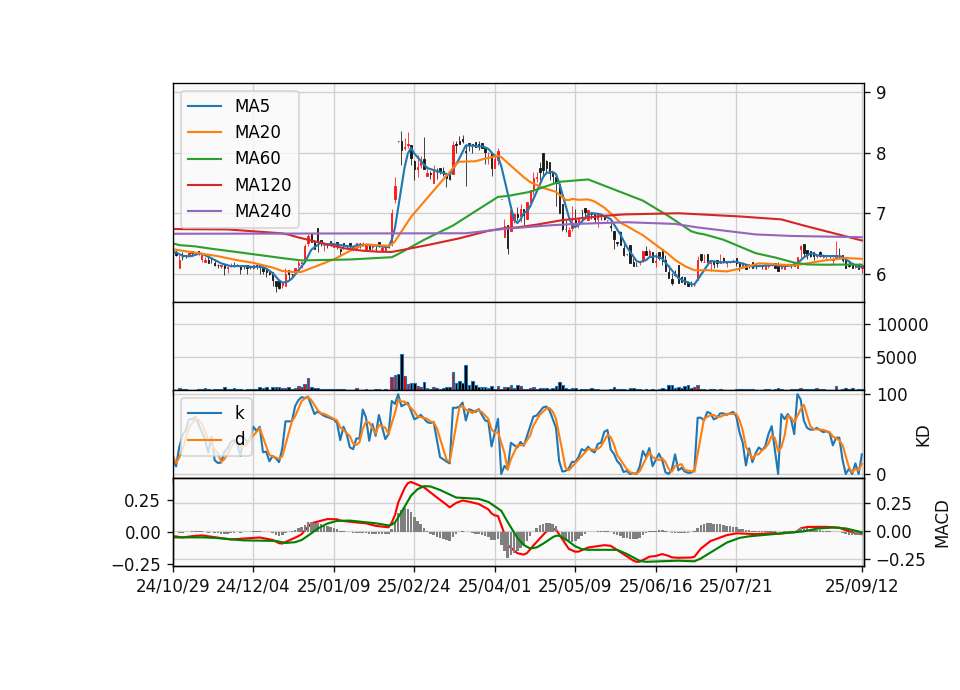Image resolution: width=960 pixels, height=690 pixels.
Task: Click the red MA120 legend line sample
Action: tap(204, 185)
